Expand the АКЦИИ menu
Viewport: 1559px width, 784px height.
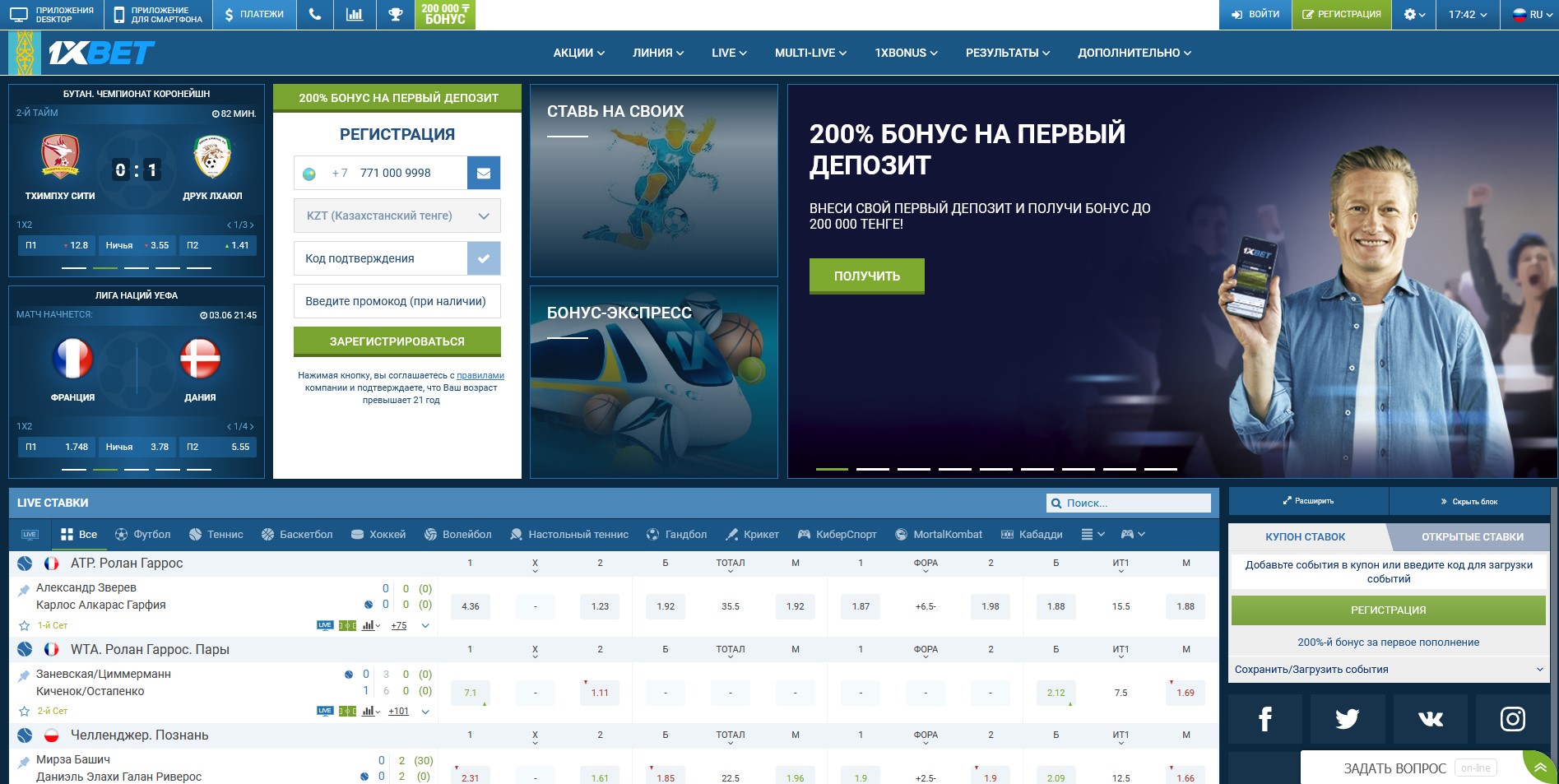click(x=578, y=53)
